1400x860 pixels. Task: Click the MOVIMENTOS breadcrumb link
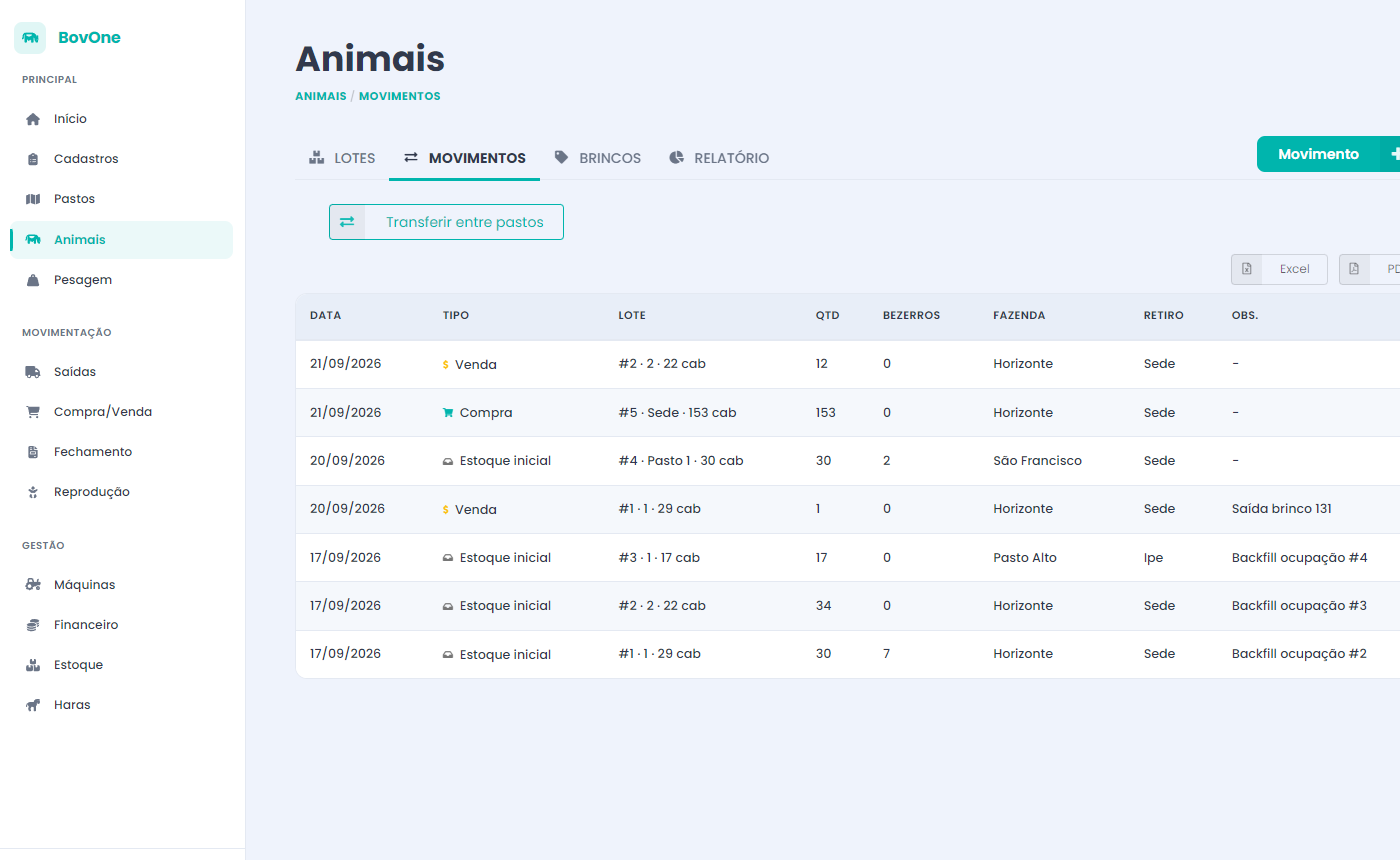pos(400,96)
